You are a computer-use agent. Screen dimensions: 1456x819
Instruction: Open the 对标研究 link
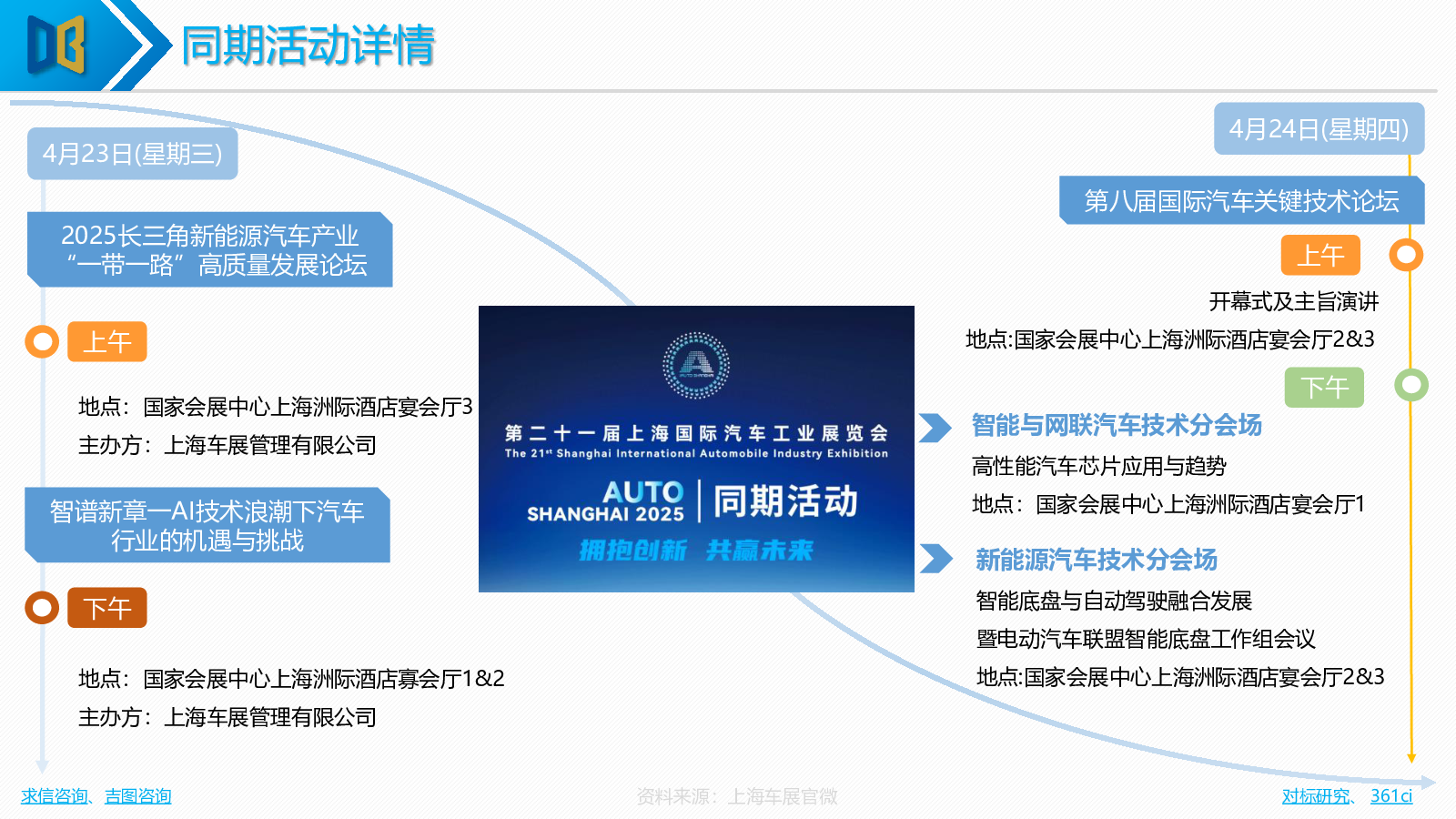coord(1316,796)
